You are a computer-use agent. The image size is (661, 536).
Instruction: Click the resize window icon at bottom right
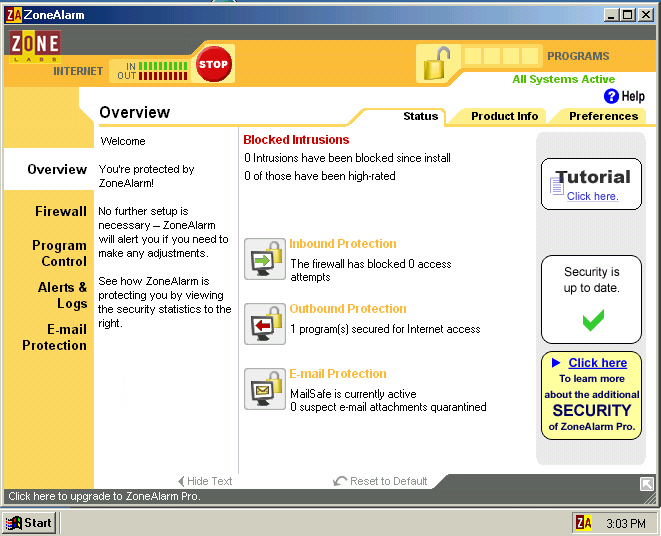tap(646, 484)
